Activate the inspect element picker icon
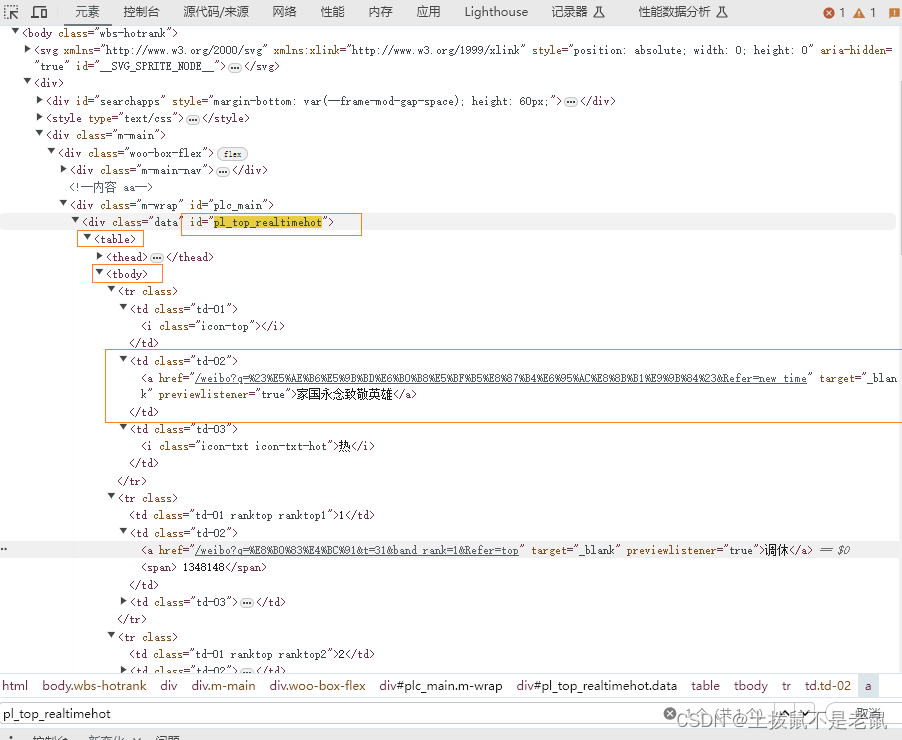The width and height of the screenshot is (902, 740). [x=12, y=12]
